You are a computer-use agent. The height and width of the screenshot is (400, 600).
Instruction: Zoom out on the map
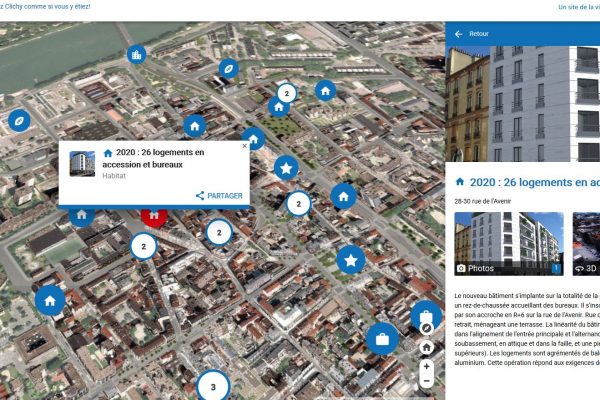pyautogui.click(x=427, y=381)
